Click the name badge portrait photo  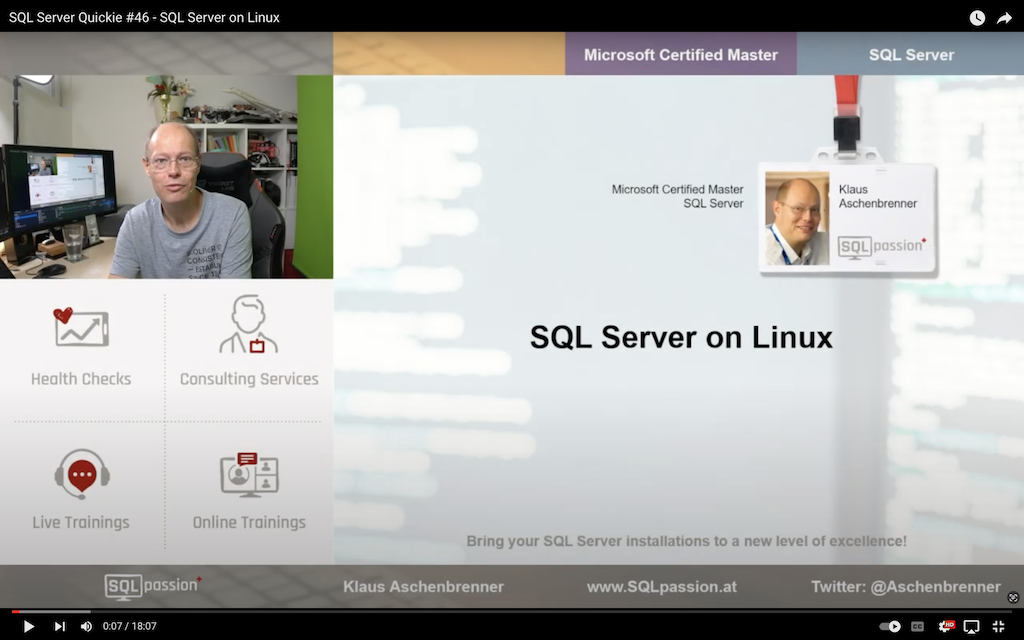coord(797,218)
